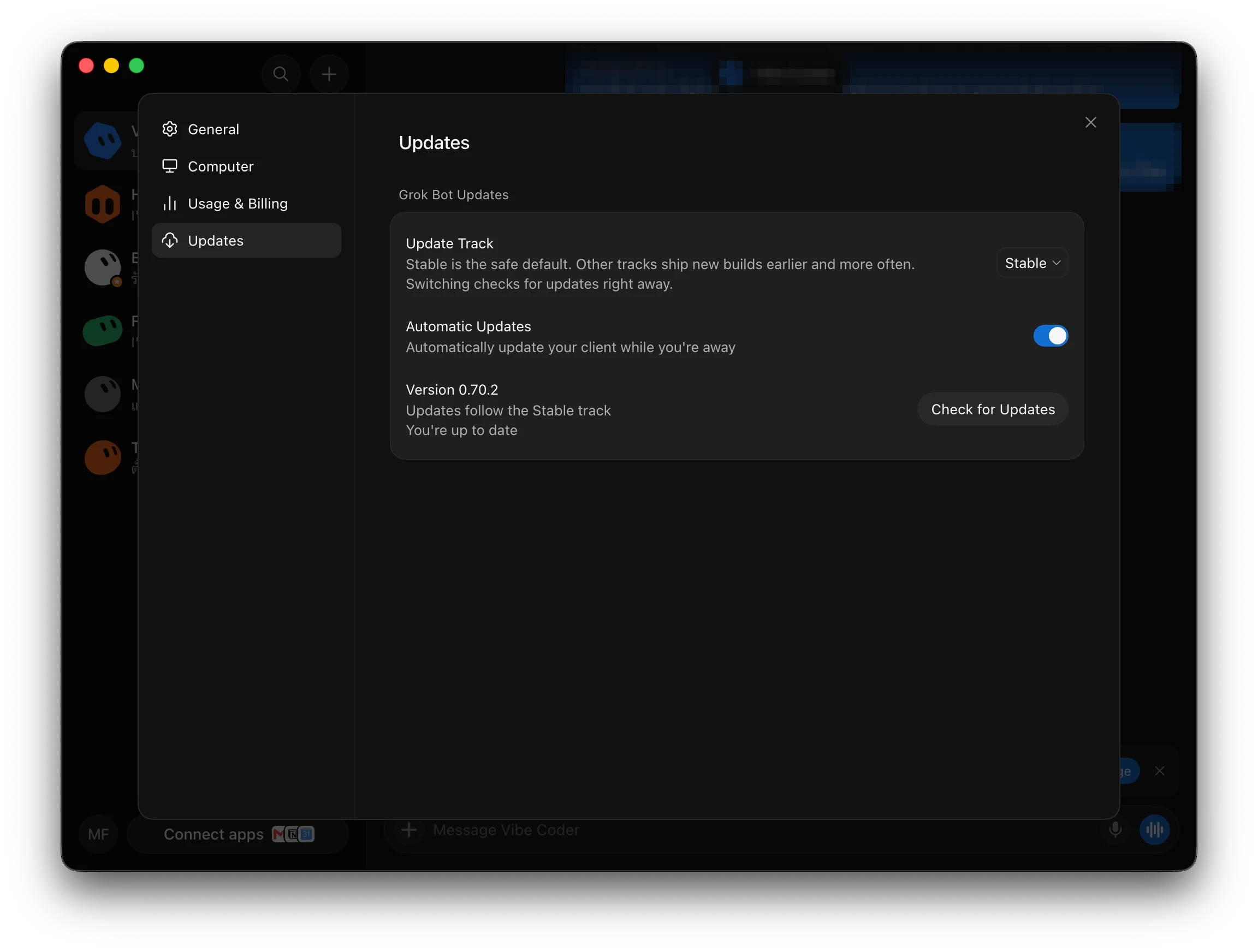The height and width of the screenshot is (952, 1258).
Task: Select the green bot avatar in the sidebar
Action: (103, 330)
